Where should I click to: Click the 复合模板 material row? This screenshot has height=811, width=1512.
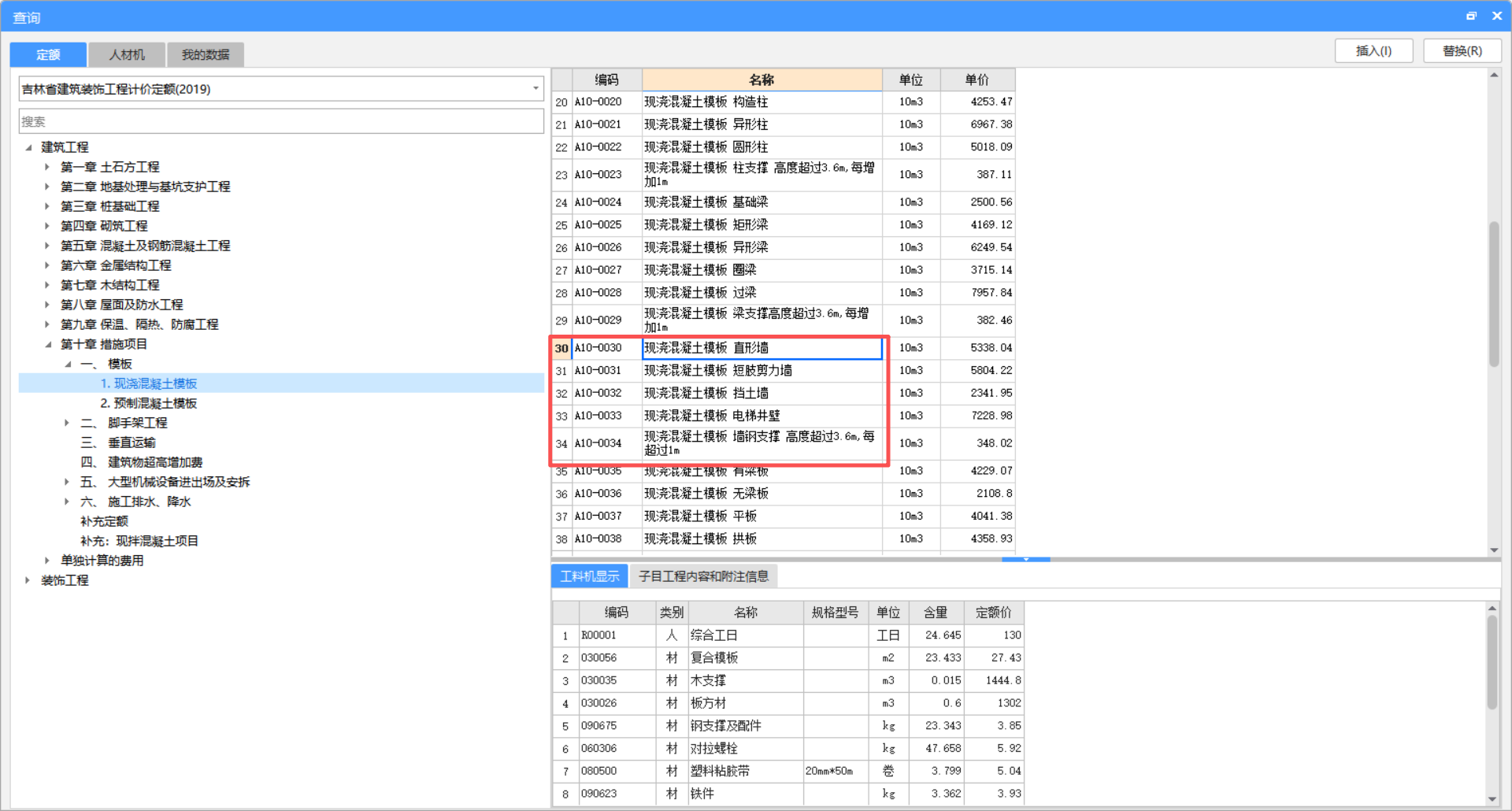(788, 658)
